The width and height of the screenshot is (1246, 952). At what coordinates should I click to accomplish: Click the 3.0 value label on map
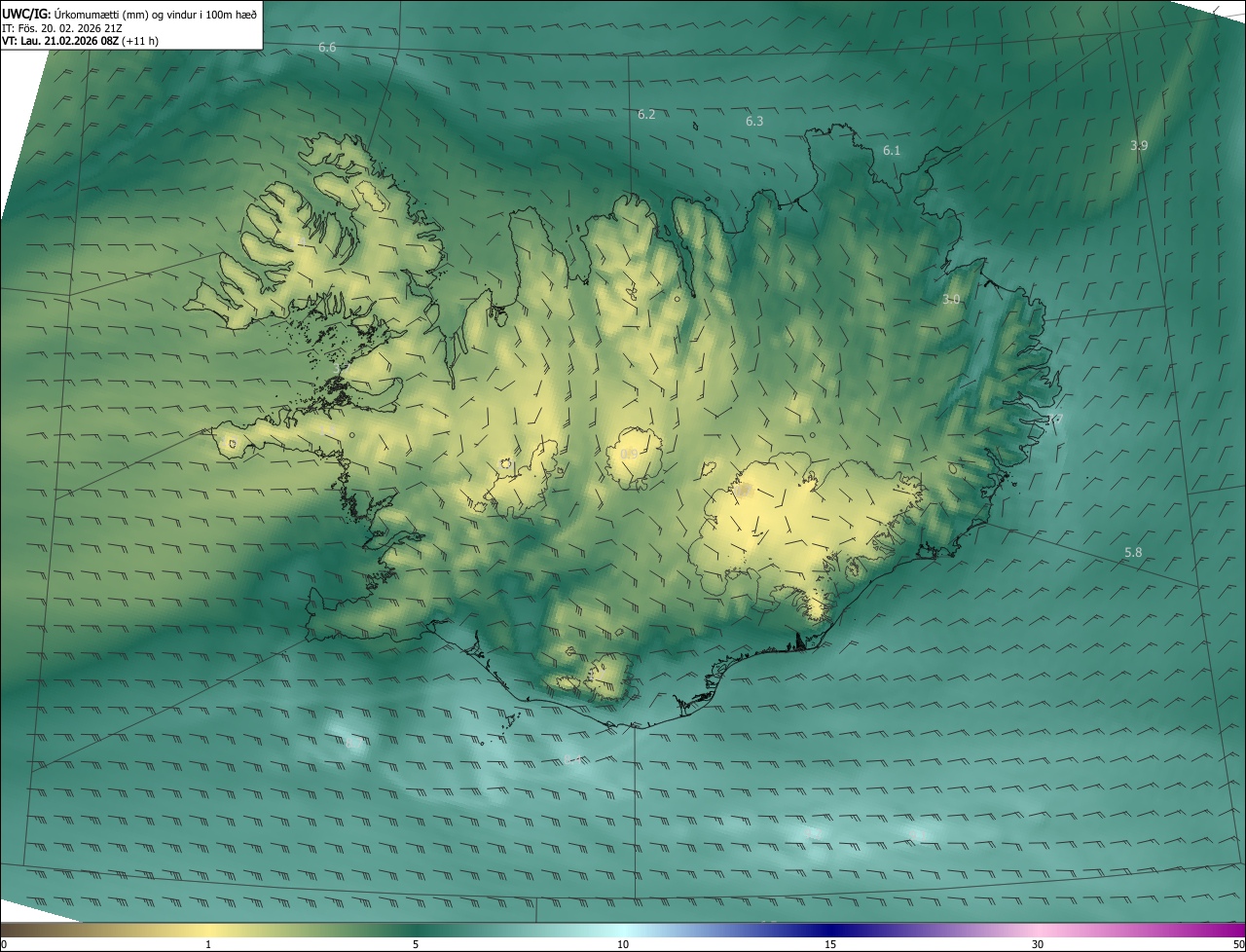(951, 299)
